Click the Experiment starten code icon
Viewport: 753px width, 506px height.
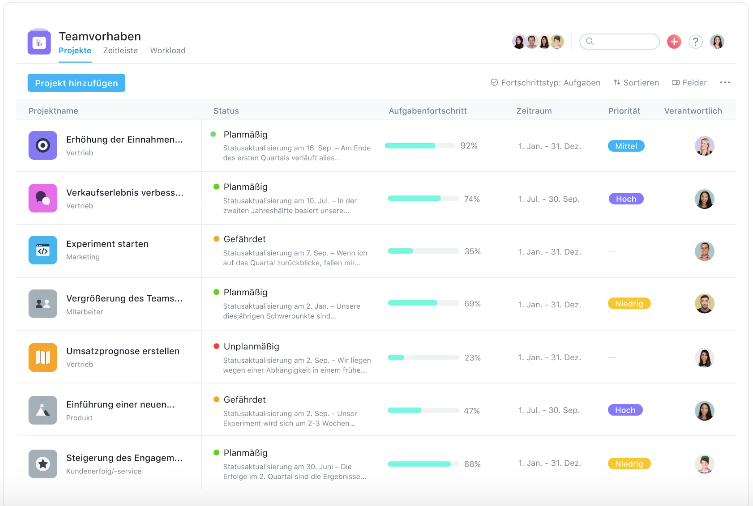click(43, 251)
